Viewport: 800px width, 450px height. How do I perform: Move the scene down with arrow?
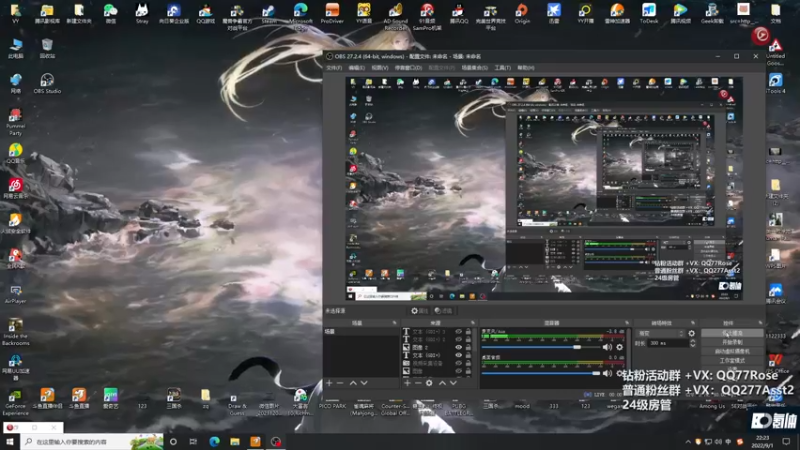tap(364, 383)
